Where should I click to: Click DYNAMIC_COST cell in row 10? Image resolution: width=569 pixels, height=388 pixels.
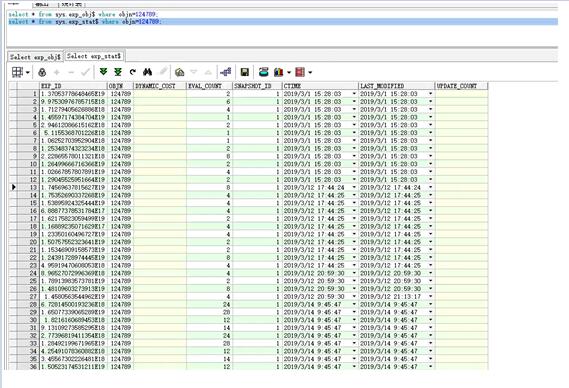coord(160,164)
